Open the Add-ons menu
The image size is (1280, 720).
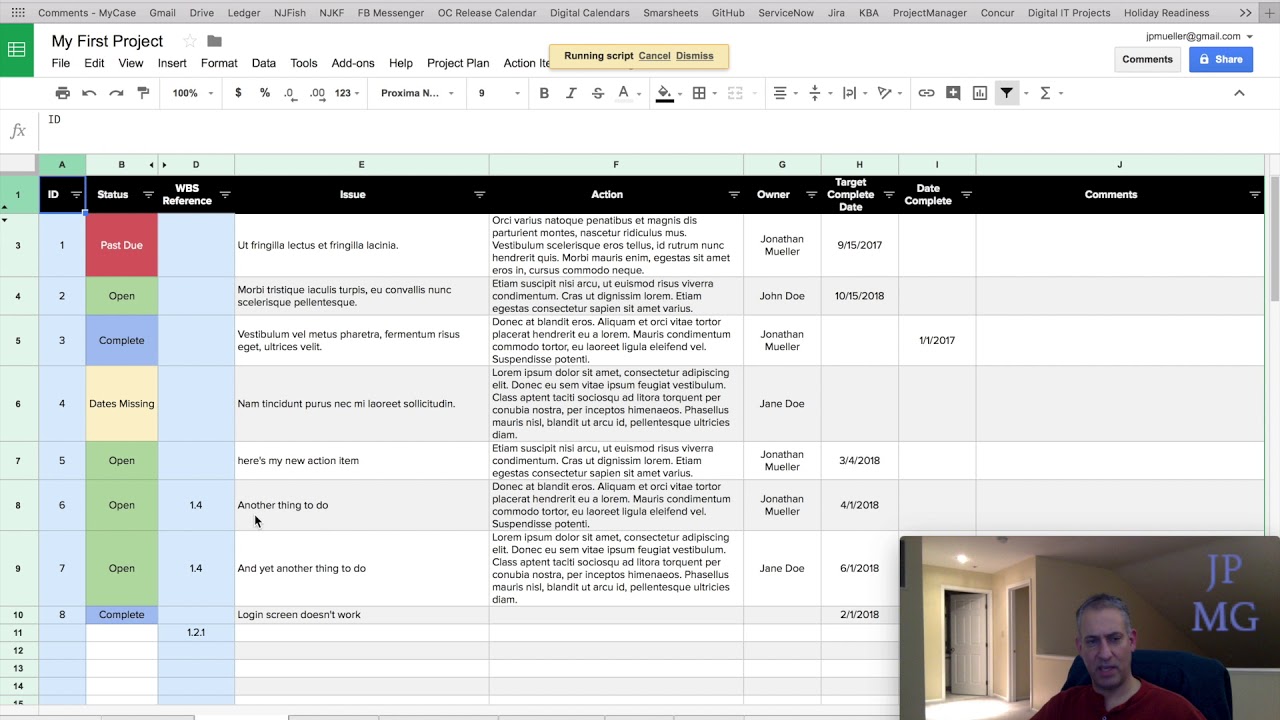tap(353, 63)
